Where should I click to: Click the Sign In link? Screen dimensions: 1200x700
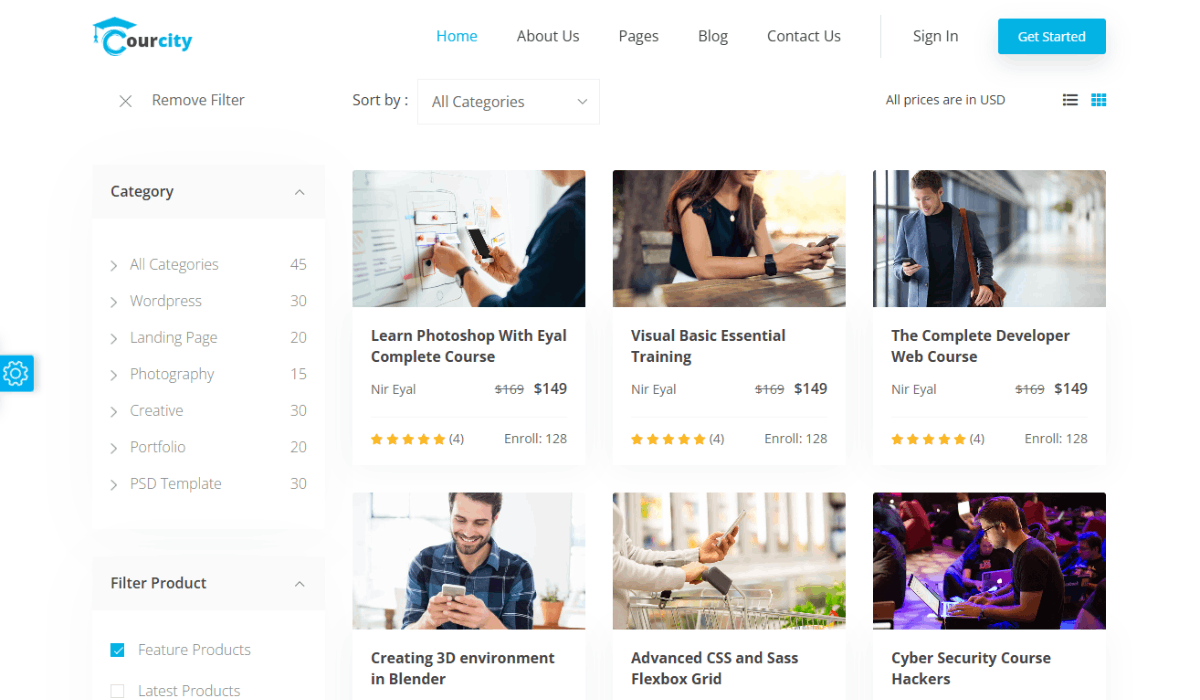coord(935,36)
